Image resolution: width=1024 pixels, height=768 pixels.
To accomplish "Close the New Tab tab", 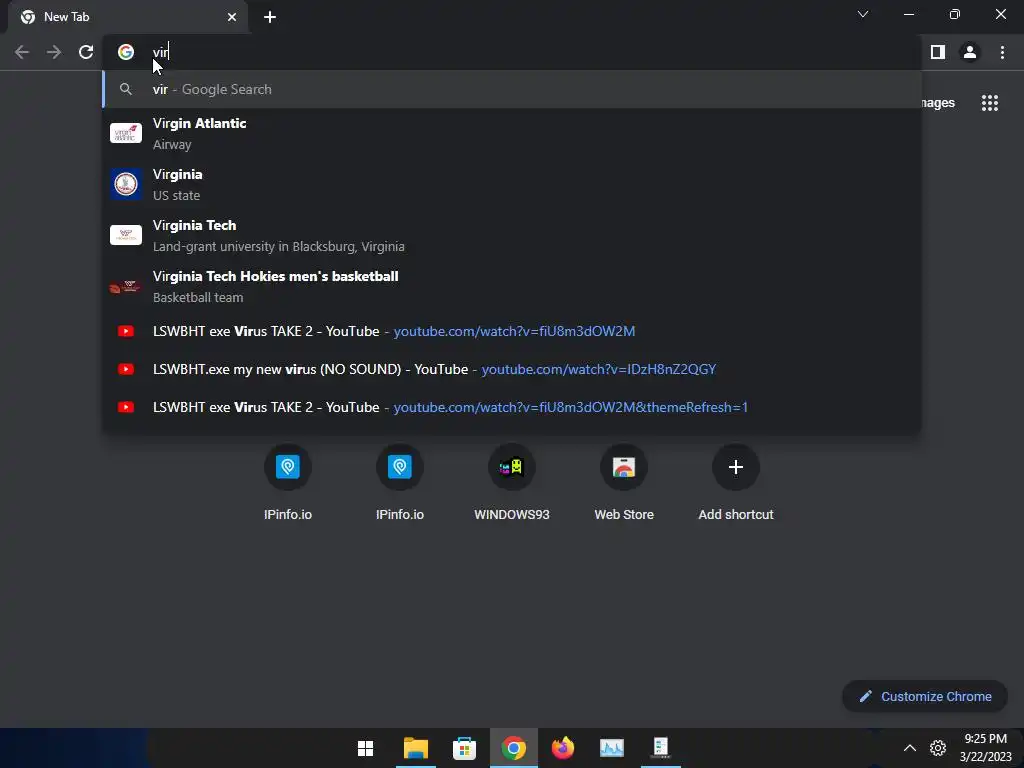I will pos(232,17).
